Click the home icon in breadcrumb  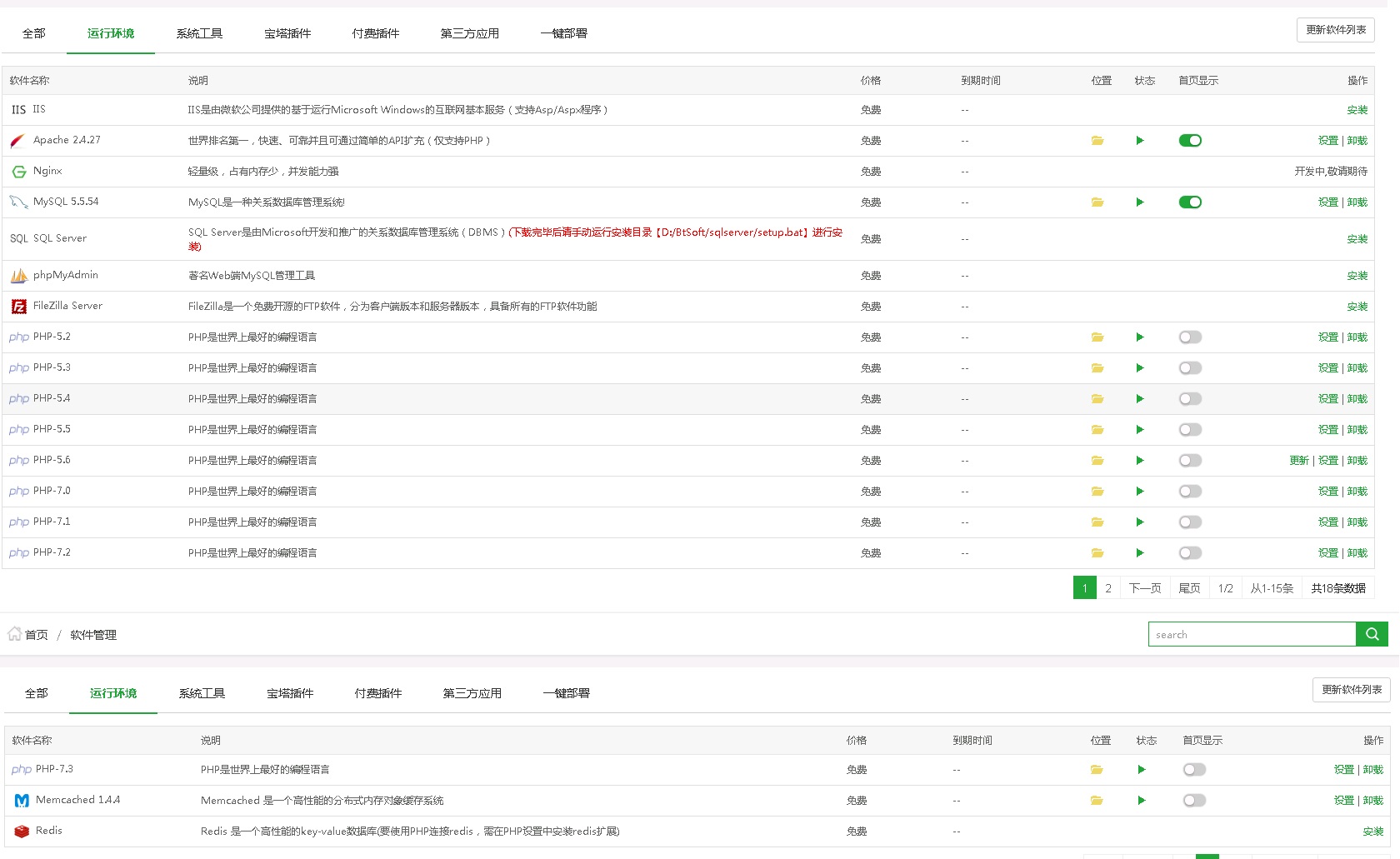click(14, 634)
